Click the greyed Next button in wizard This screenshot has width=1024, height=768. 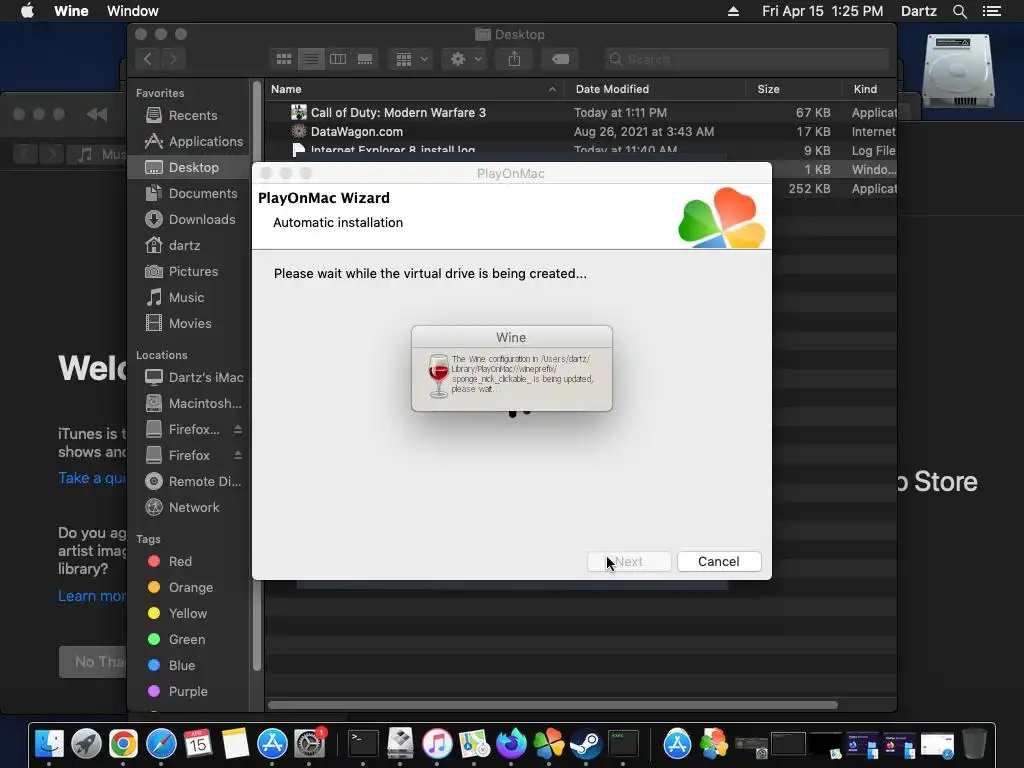point(629,562)
